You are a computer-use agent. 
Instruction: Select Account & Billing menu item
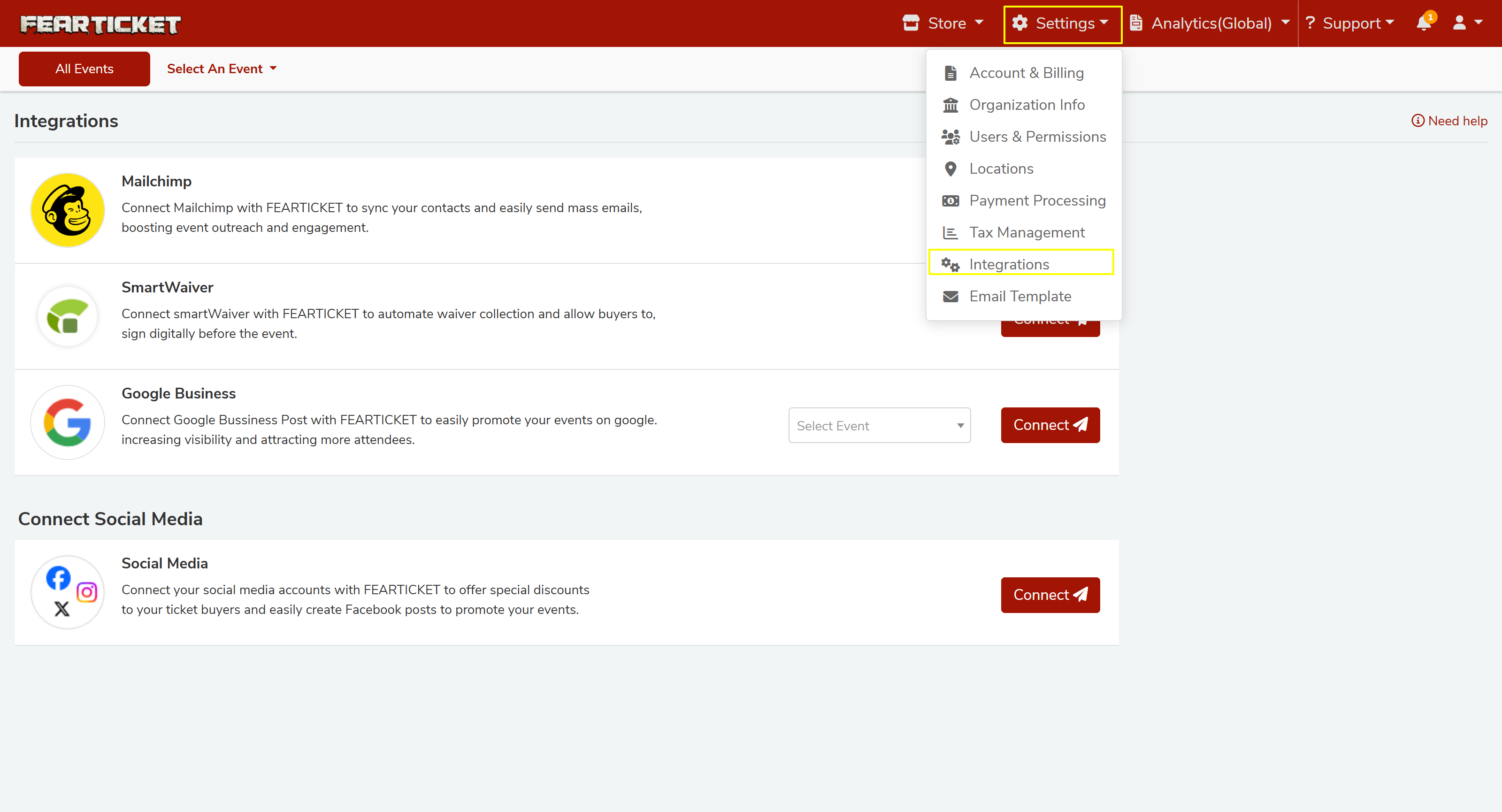[x=1026, y=73]
